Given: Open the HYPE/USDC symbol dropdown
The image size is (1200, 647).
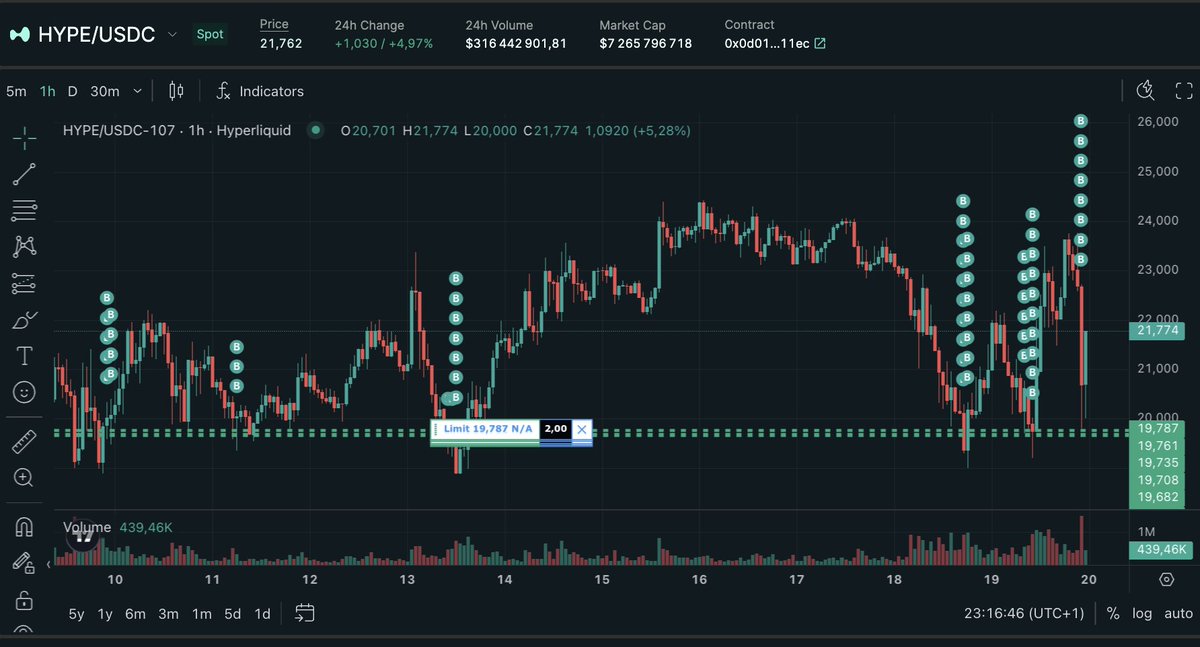Looking at the screenshot, I should pyautogui.click(x=172, y=33).
